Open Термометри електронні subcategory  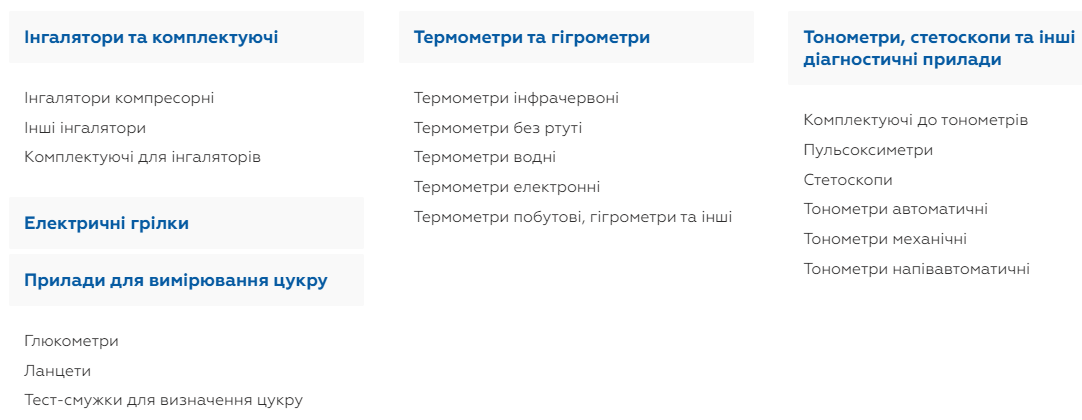[x=507, y=187]
